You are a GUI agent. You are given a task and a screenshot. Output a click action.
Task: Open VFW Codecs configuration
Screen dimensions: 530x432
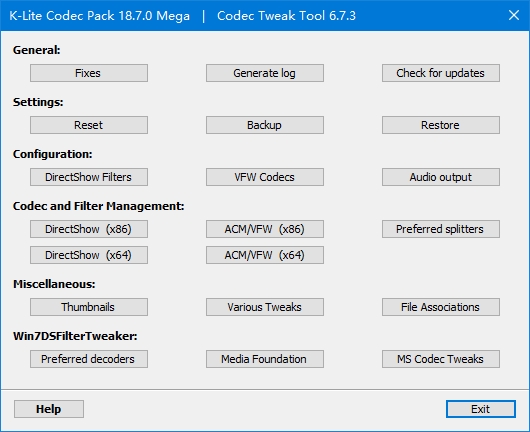tap(265, 177)
